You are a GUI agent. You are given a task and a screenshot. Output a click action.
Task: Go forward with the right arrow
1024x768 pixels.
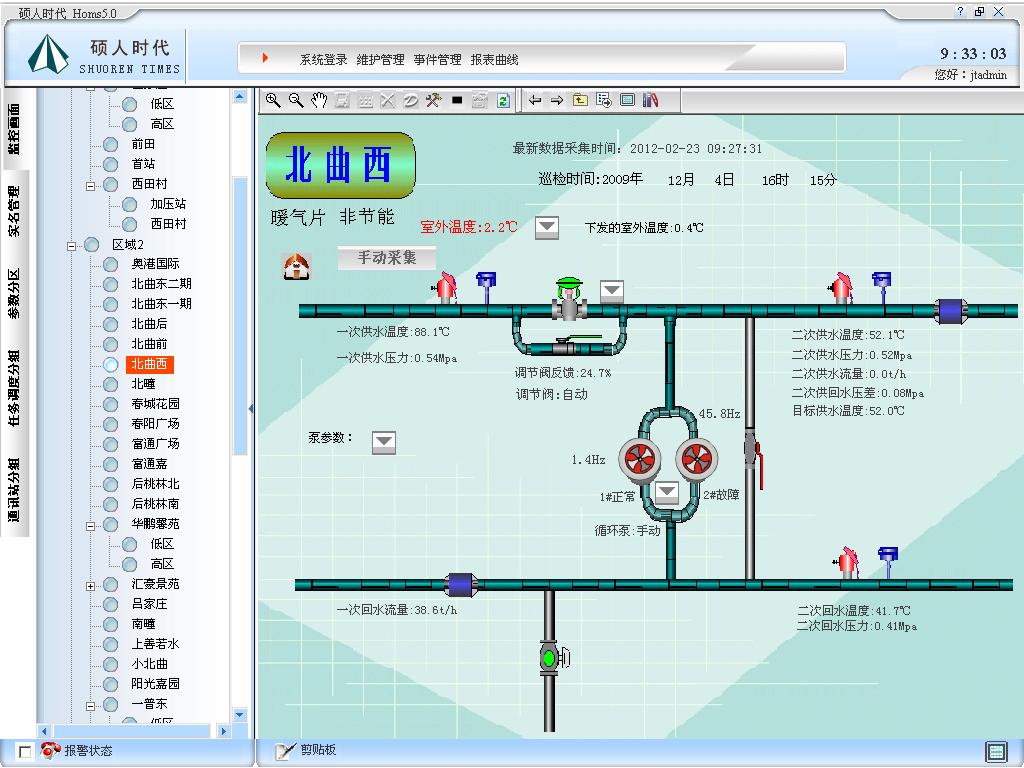click(x=557, y=100)
